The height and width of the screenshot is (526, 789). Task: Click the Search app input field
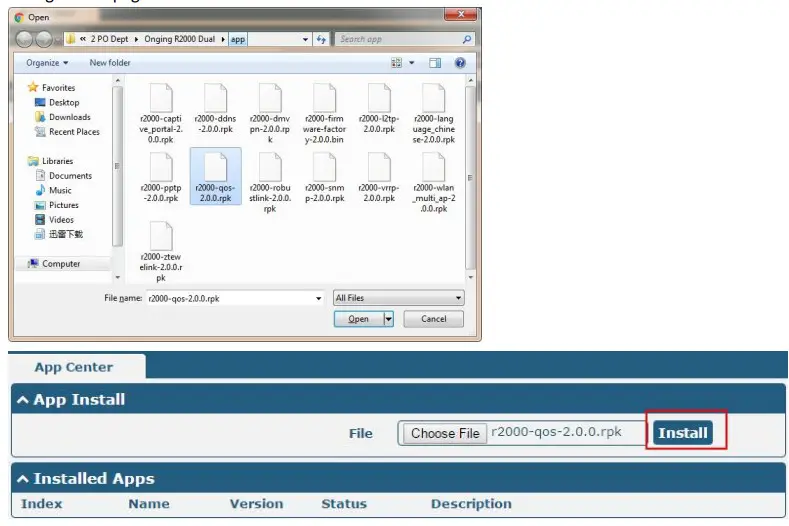click(398, 39)
